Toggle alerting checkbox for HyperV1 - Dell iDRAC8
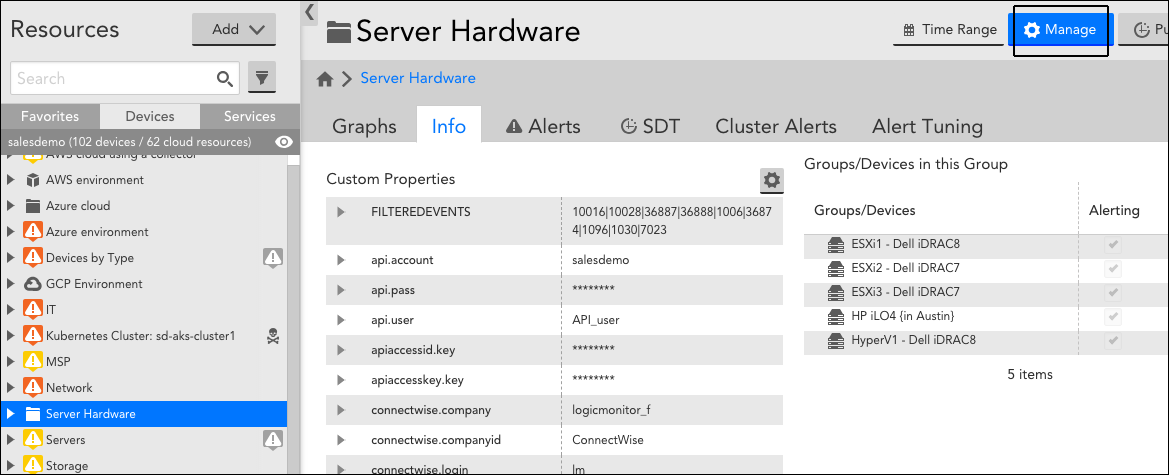1169x475 pixels. [x=1114, y=341]
